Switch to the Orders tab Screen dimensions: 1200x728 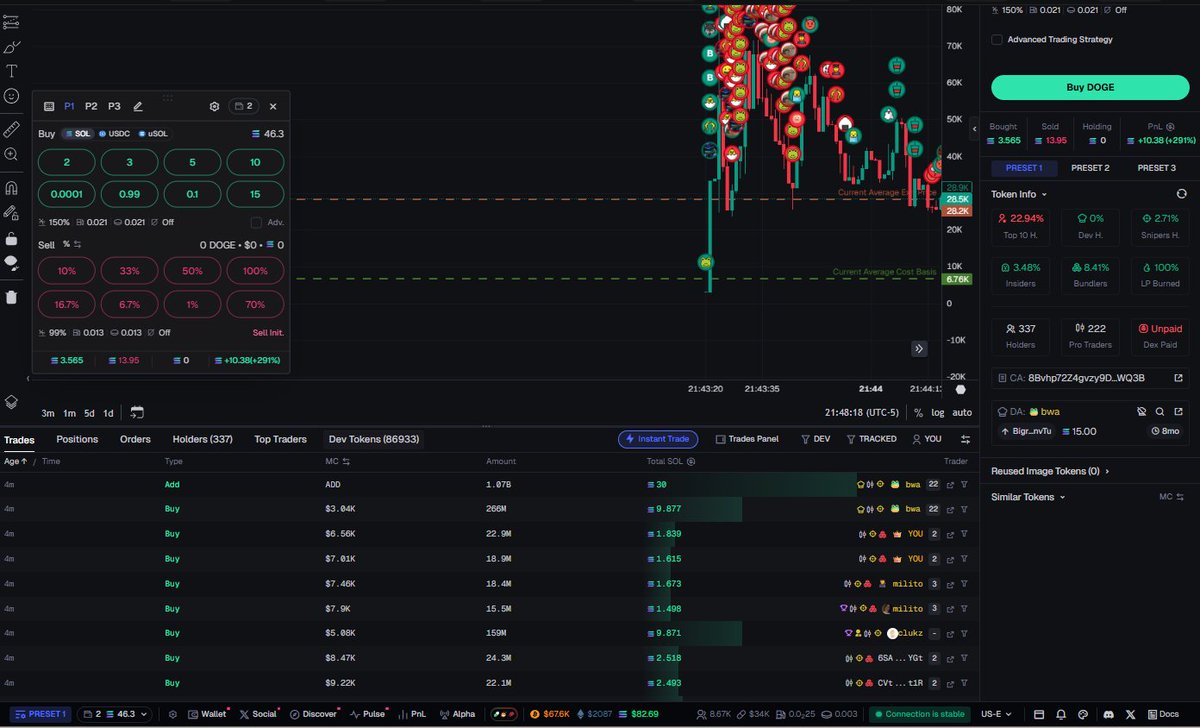point(135,439)
